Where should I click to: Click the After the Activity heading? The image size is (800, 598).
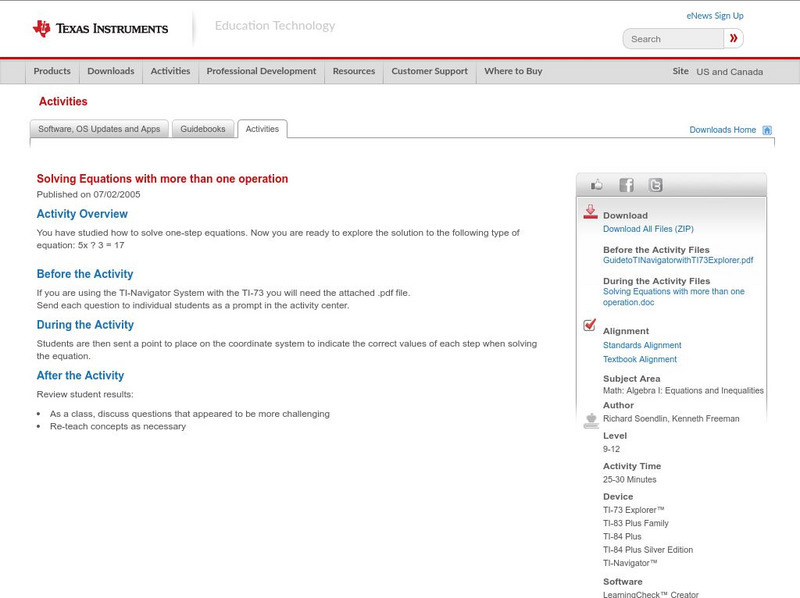(x=80, y=376)
